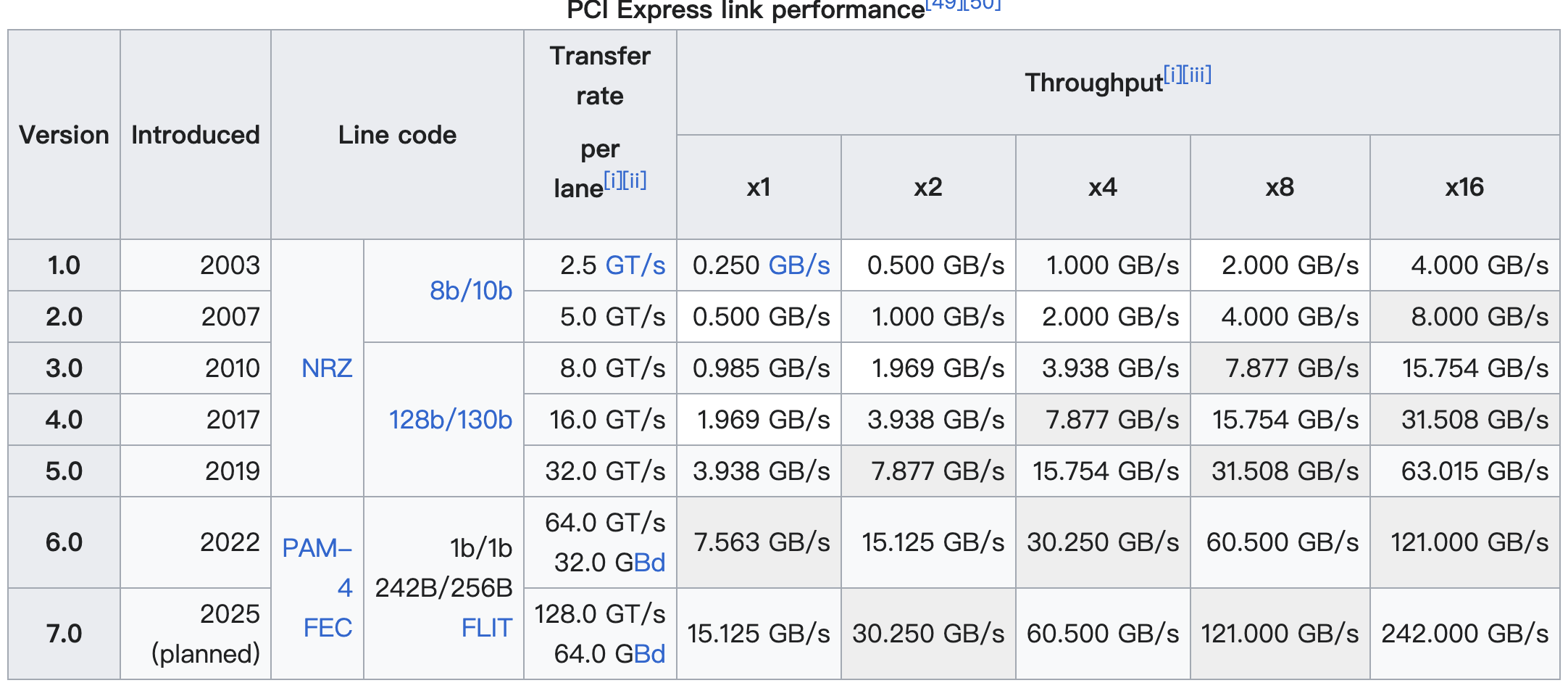Click the GT/s link beside 2.5
This screenshot has width=1568, height=683.
coord(635,265)
